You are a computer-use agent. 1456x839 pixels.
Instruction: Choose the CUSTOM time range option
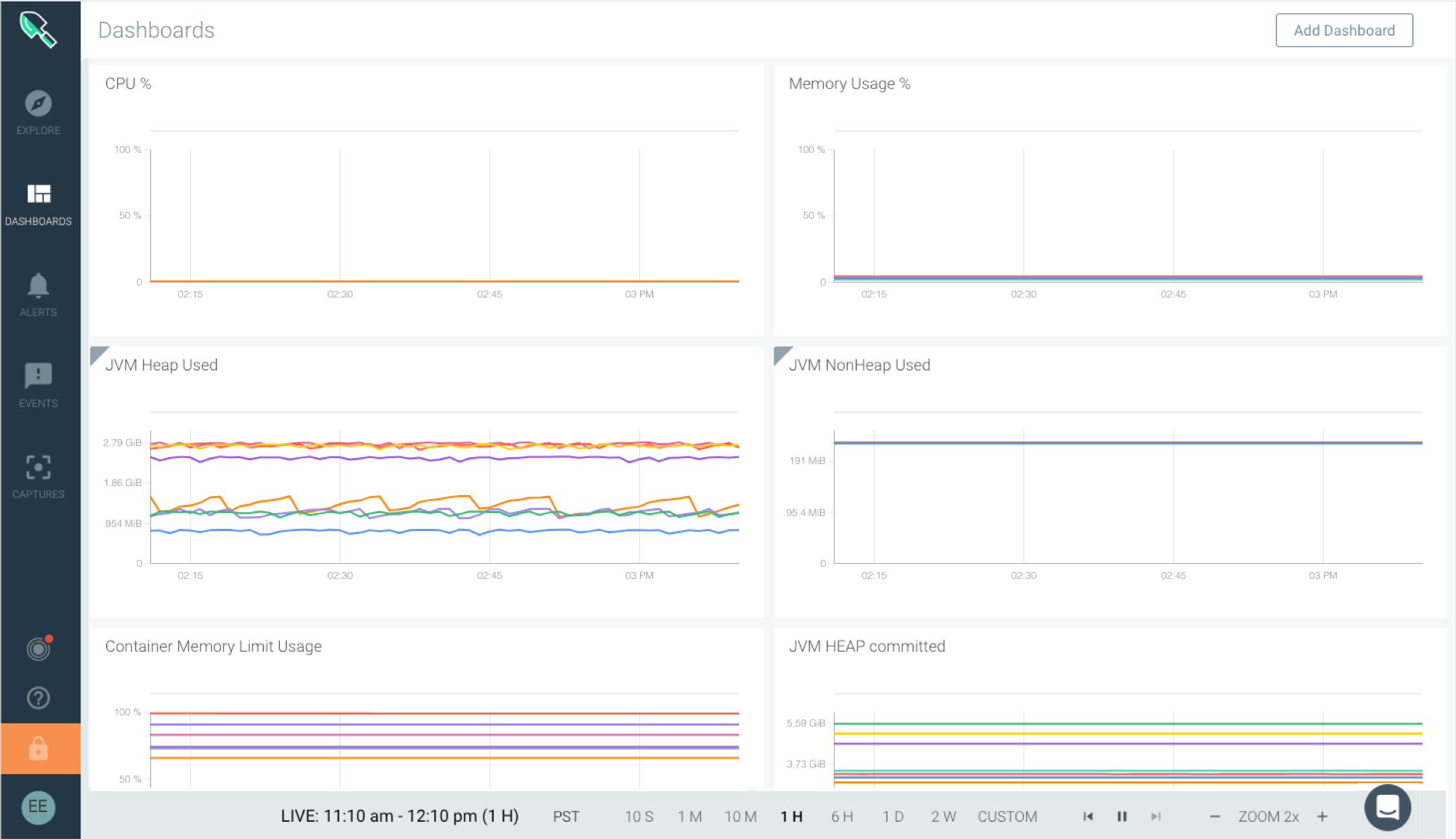click(1007, 817)
